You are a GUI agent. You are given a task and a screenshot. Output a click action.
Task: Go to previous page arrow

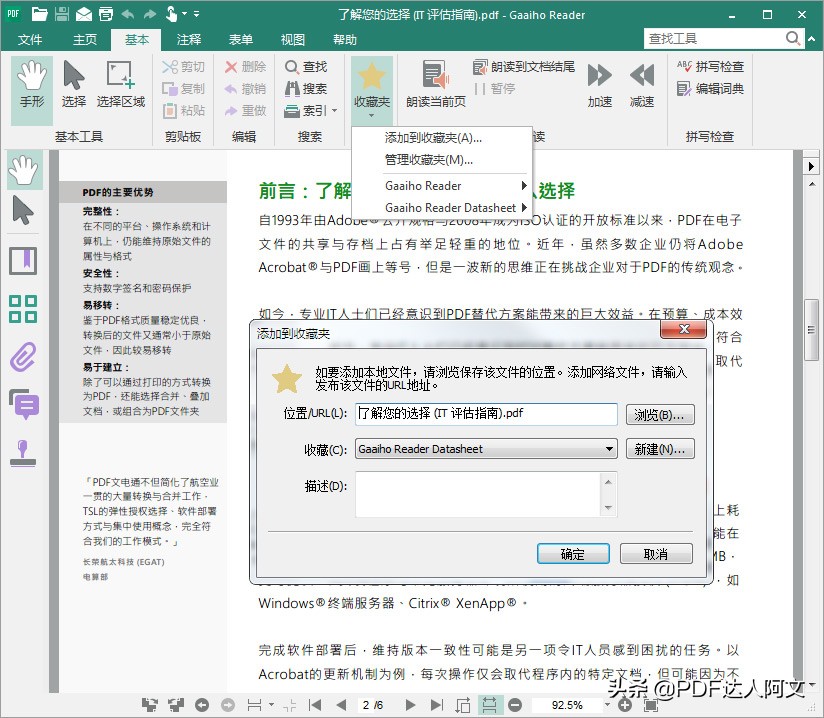pyautogui.click(x=341, y=705)
